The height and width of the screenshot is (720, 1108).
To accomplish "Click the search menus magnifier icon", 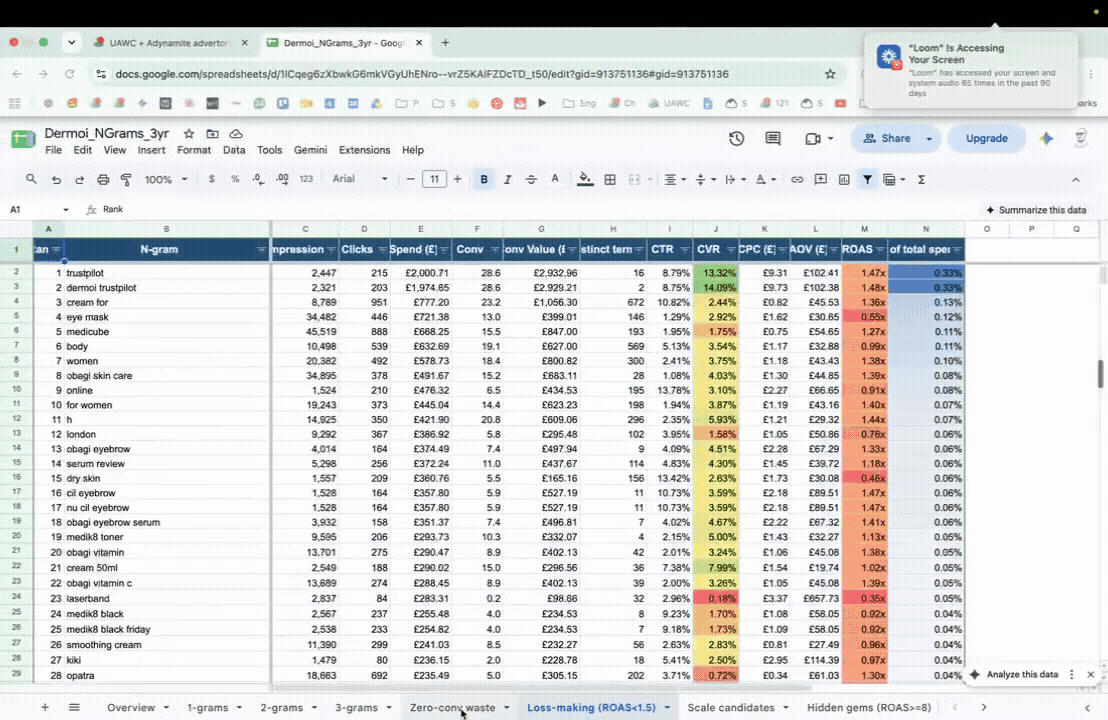I will pyautogui.click(x=31, y=179).
